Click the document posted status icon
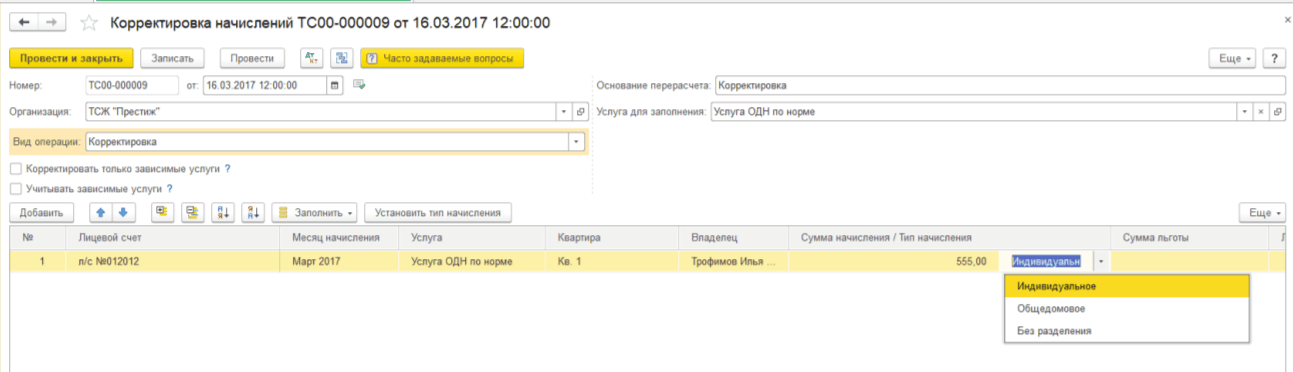 click(359, 85)
